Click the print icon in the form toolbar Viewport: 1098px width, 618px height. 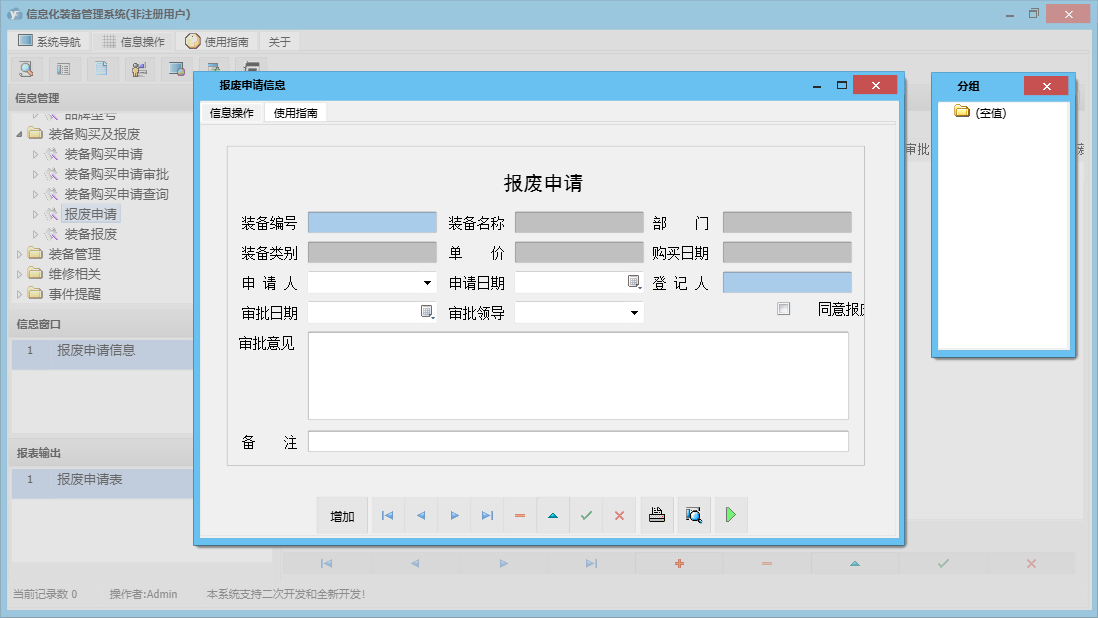(656, 515)
